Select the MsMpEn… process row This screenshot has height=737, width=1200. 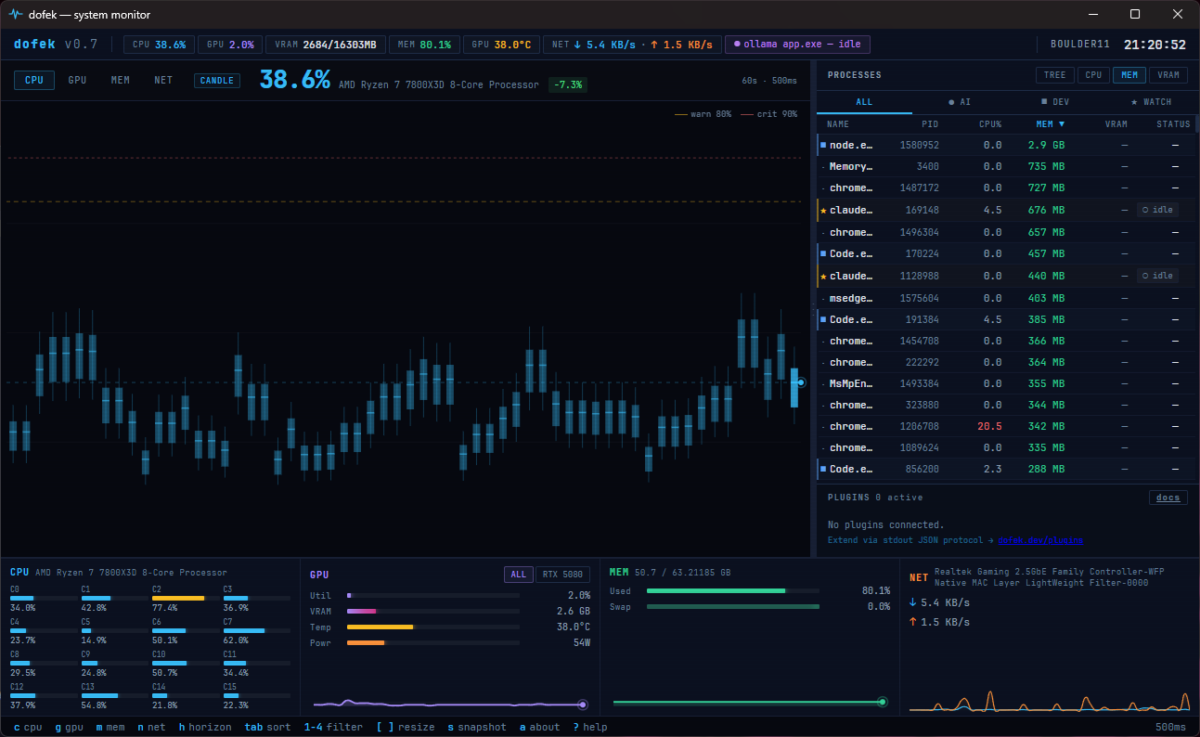pos(1006,383)
